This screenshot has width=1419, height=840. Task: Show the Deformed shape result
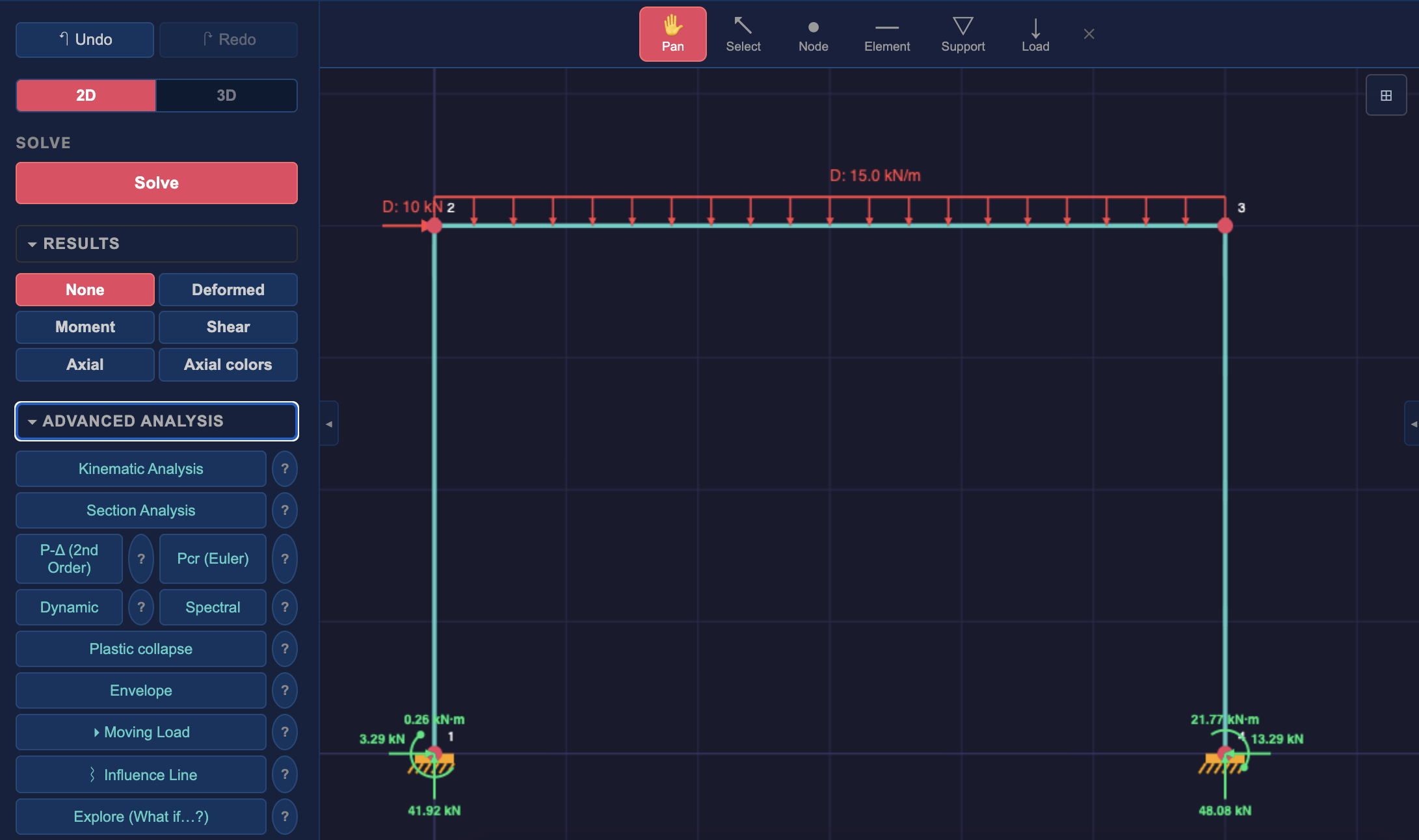228,290
